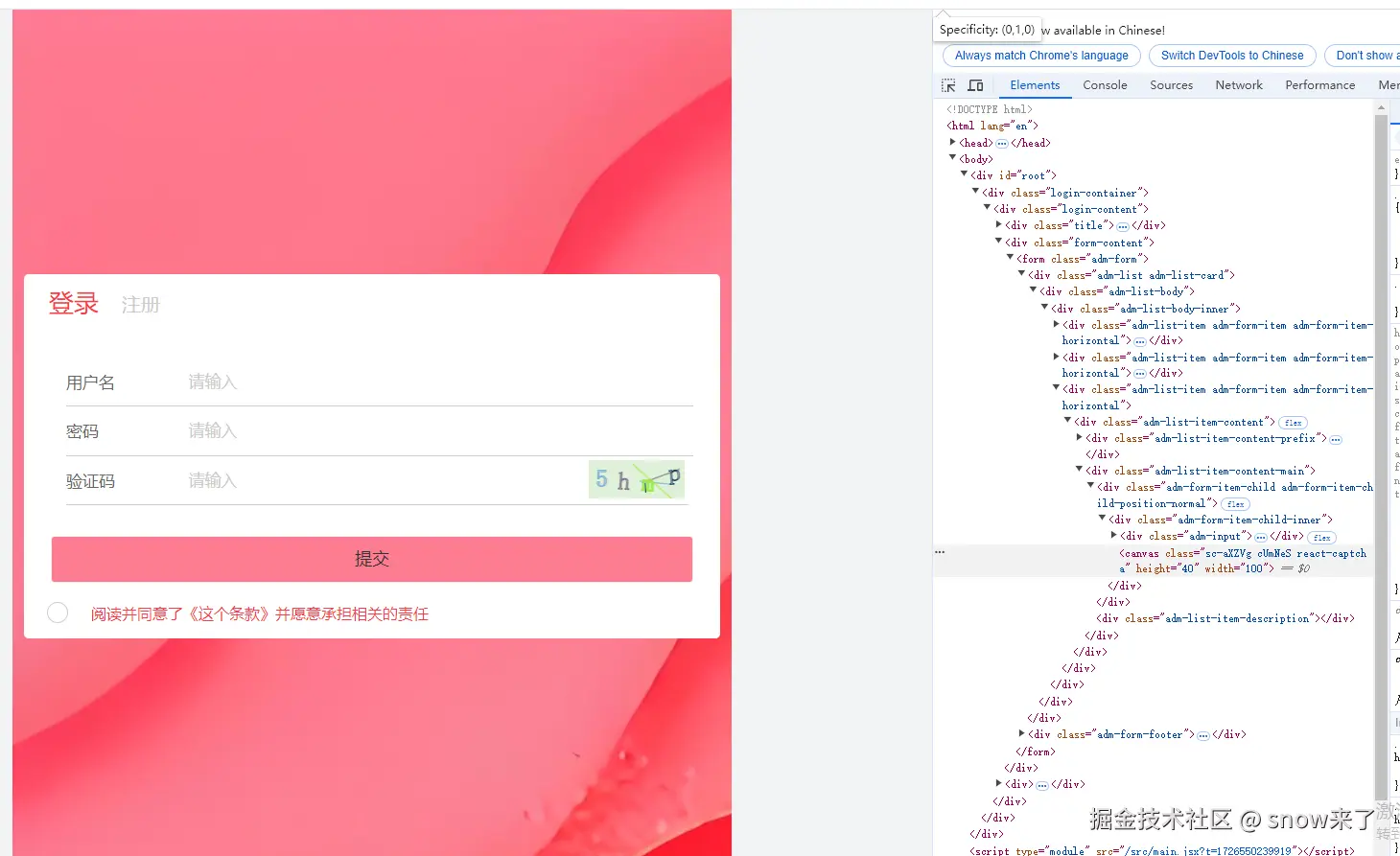Collapse the adm-list-item-content div node
This screenshot has height=856, width=1400.
click(x=1068, y=421)
